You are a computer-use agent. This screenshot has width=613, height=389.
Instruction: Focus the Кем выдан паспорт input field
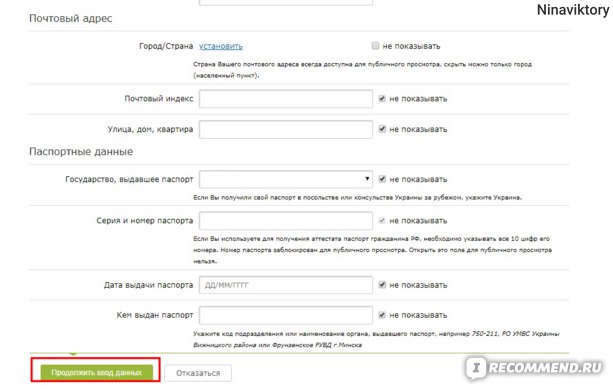(286, 315)
